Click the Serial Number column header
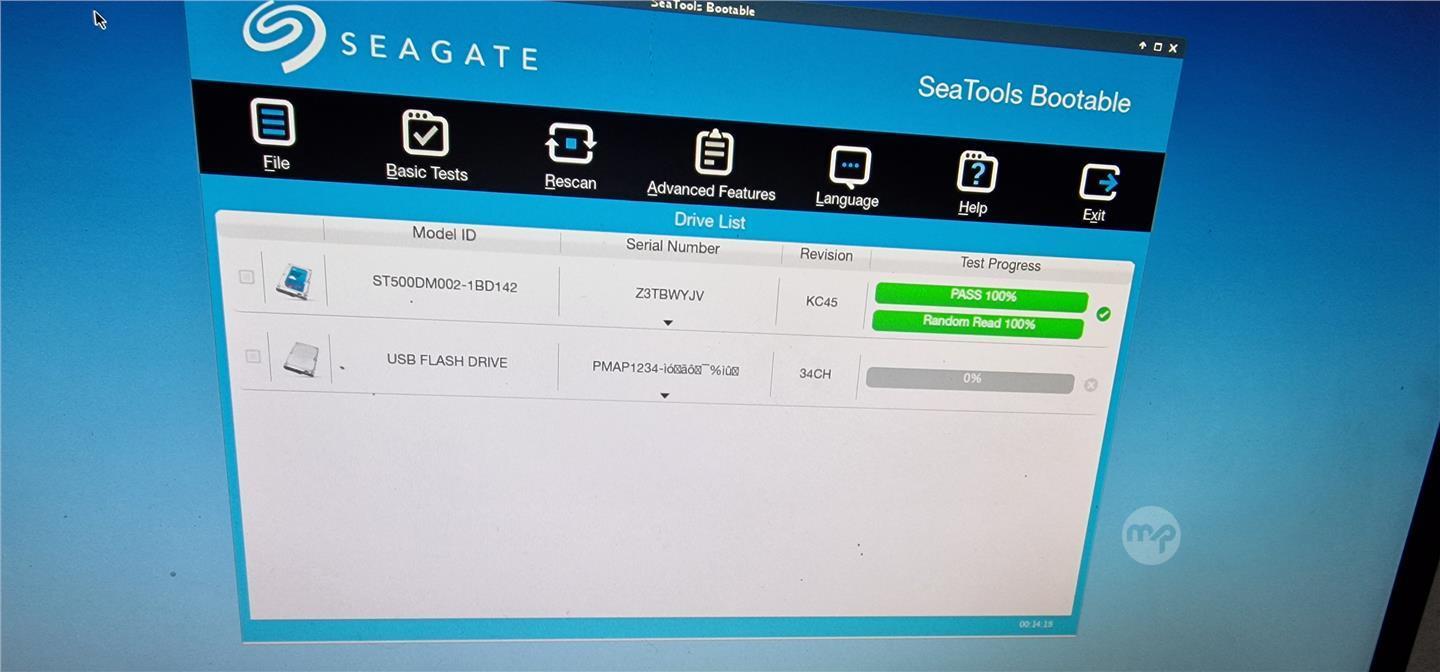The height and width of the screenshot is (672, 1440). tap(673, 246)
